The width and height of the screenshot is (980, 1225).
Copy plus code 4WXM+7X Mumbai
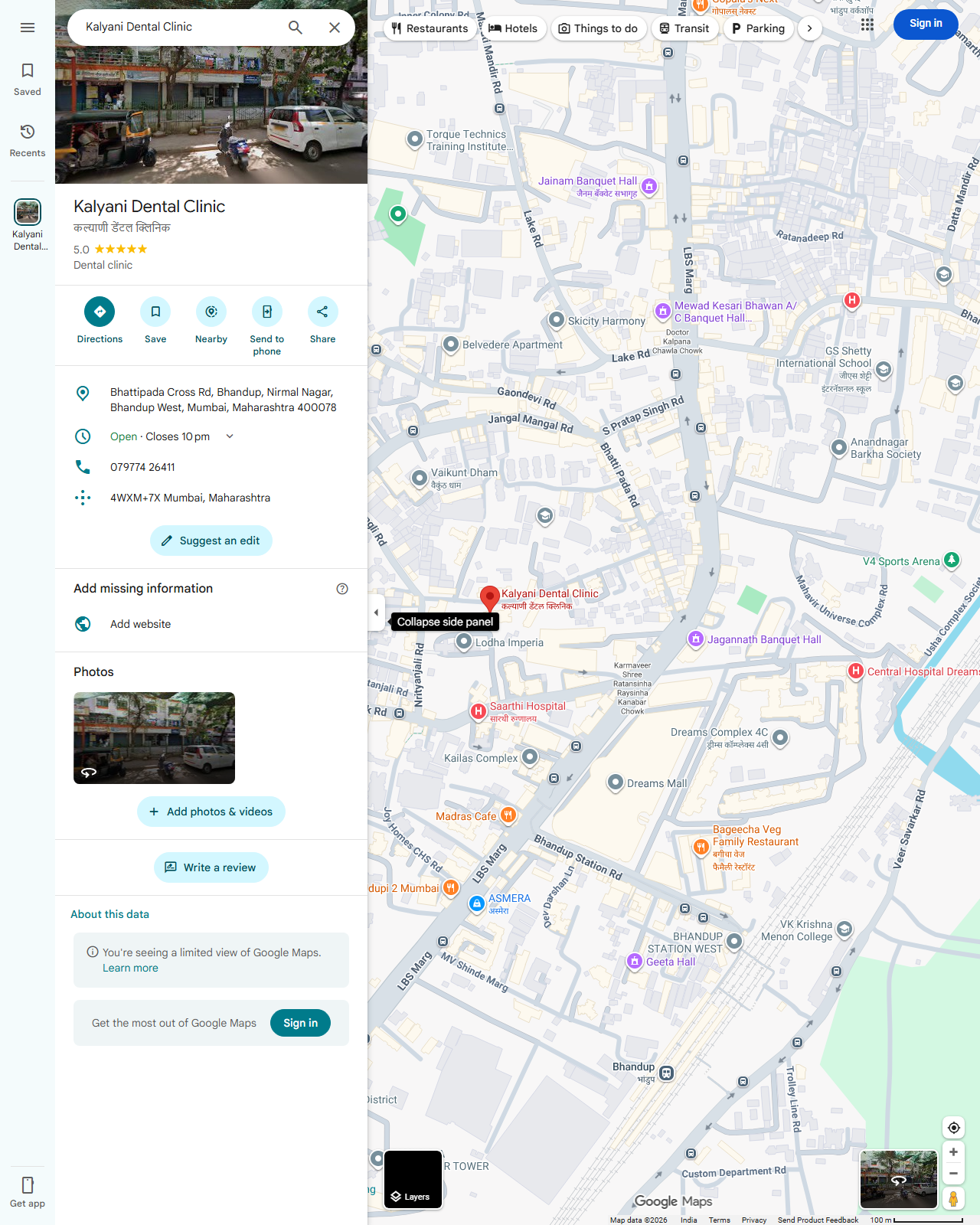(x=211, y=498)
